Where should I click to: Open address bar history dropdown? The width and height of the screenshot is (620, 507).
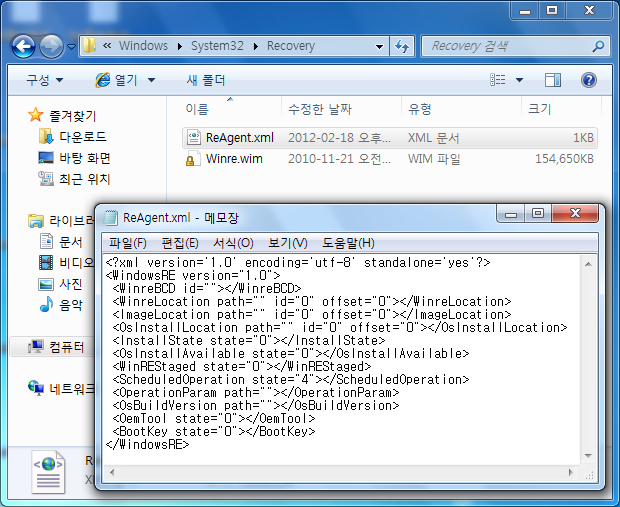(379, 47)
